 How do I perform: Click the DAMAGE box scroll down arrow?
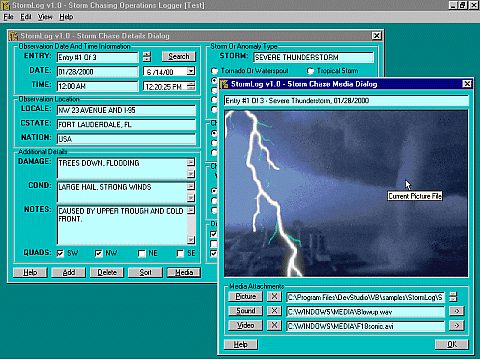(x=191, y=174)
